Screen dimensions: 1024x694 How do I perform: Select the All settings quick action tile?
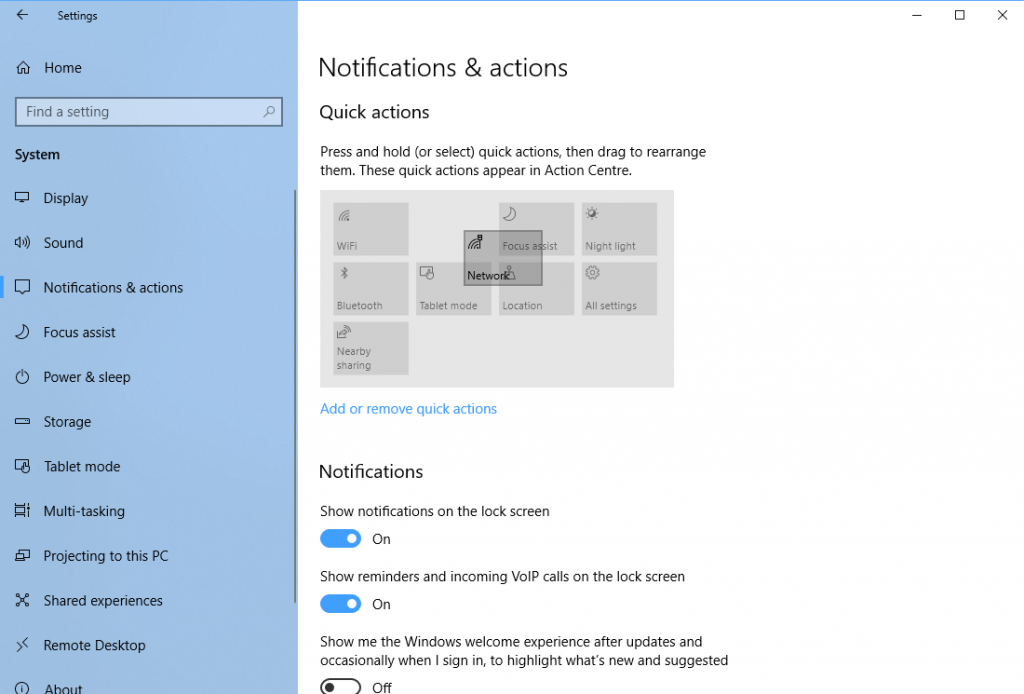tap(619, 289)
